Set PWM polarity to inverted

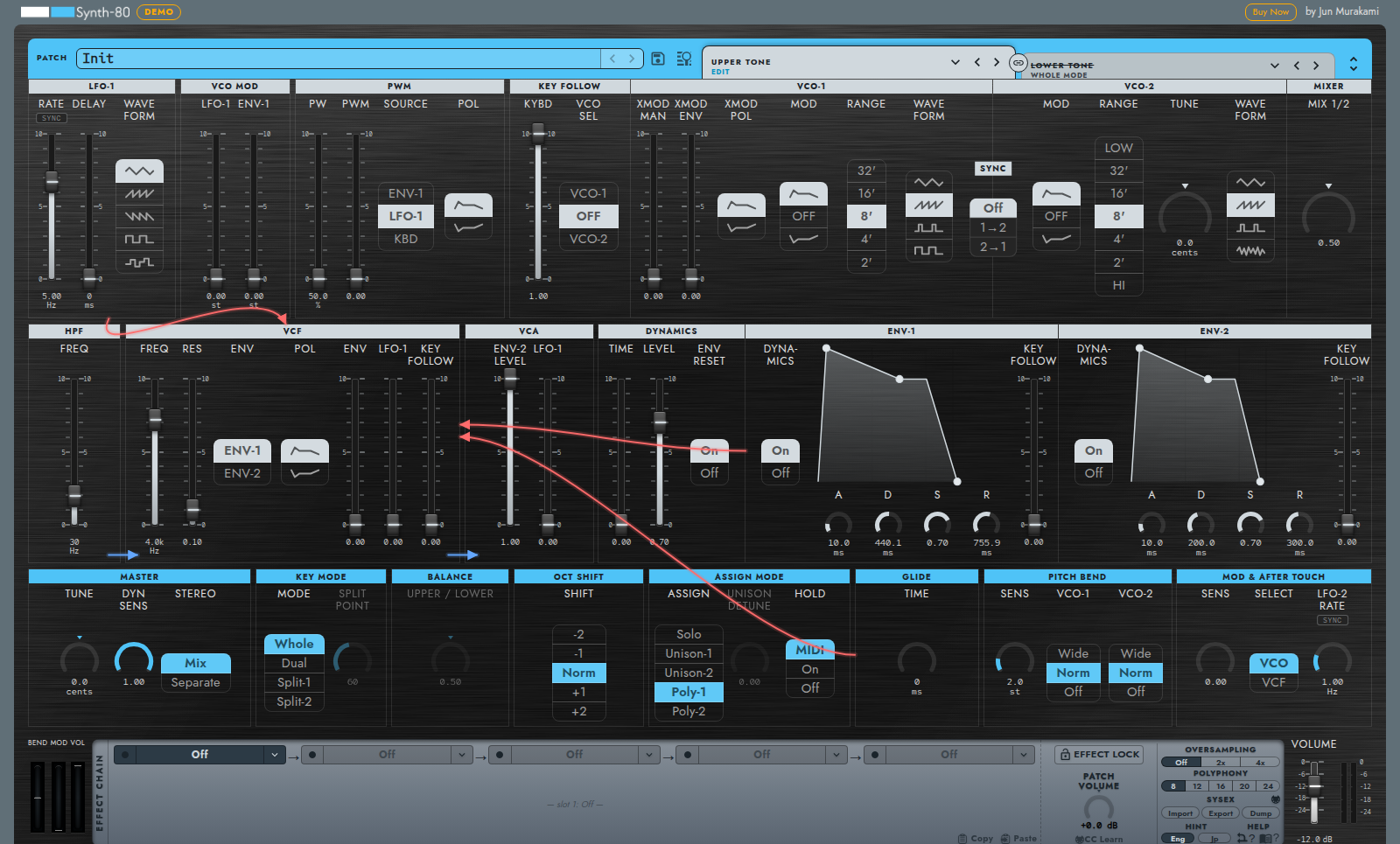468,228
